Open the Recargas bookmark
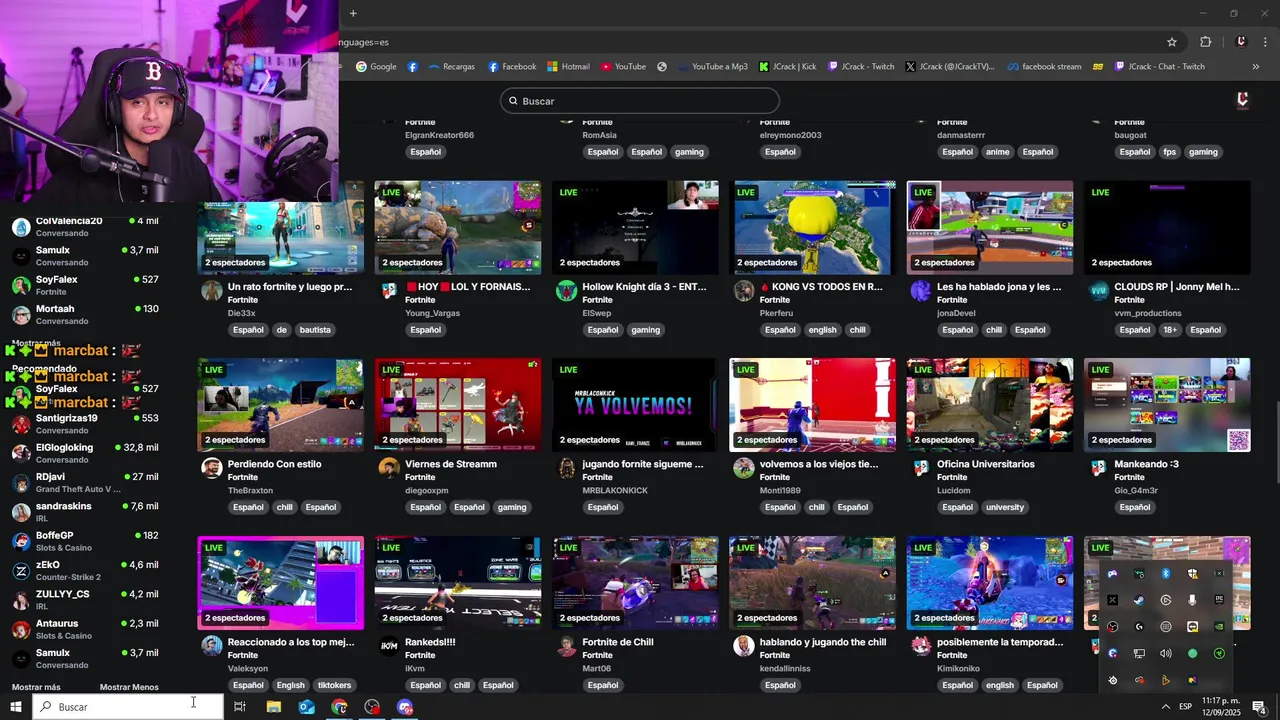Screen dimensions: 1280x720 coord(451,67)
